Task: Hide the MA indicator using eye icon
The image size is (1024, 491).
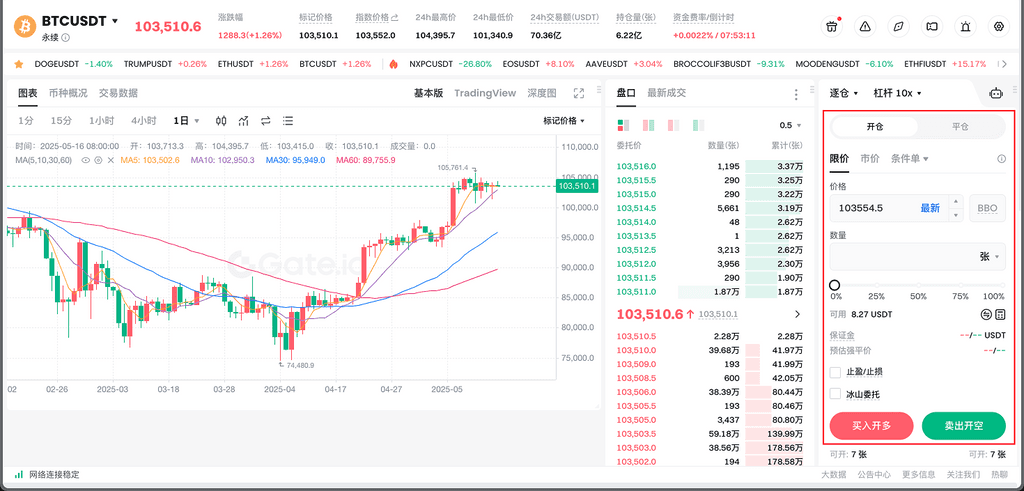Action: click(85, 160)
